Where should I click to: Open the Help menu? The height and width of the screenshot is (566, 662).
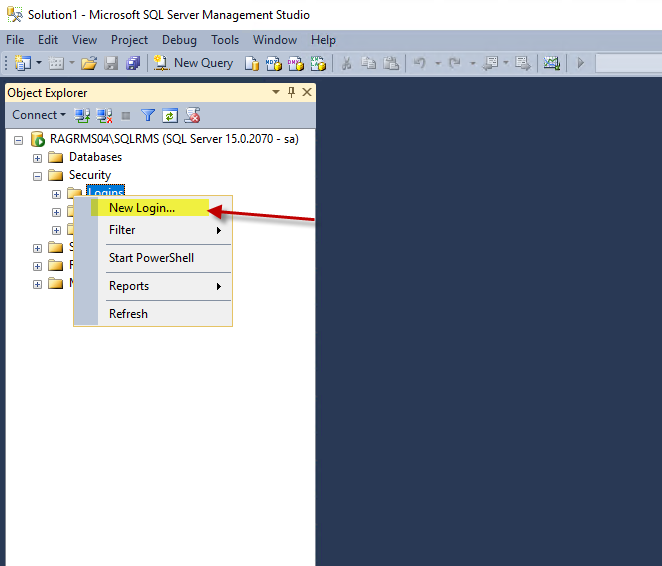[323, 40]
